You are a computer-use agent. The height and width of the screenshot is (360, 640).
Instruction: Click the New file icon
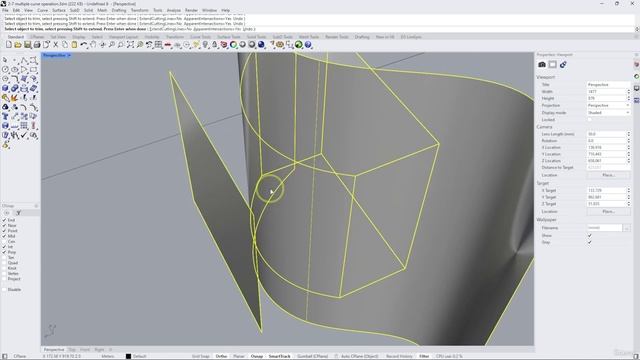(9, 44)
